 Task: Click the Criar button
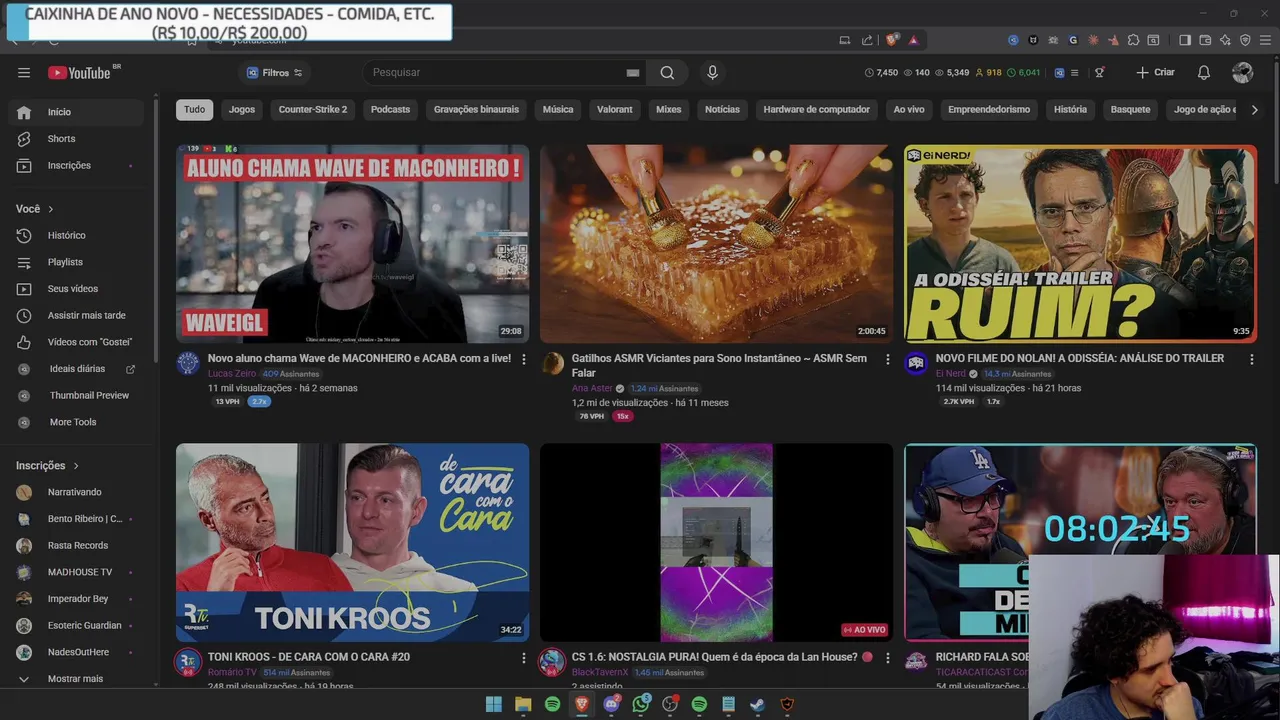1156,72
